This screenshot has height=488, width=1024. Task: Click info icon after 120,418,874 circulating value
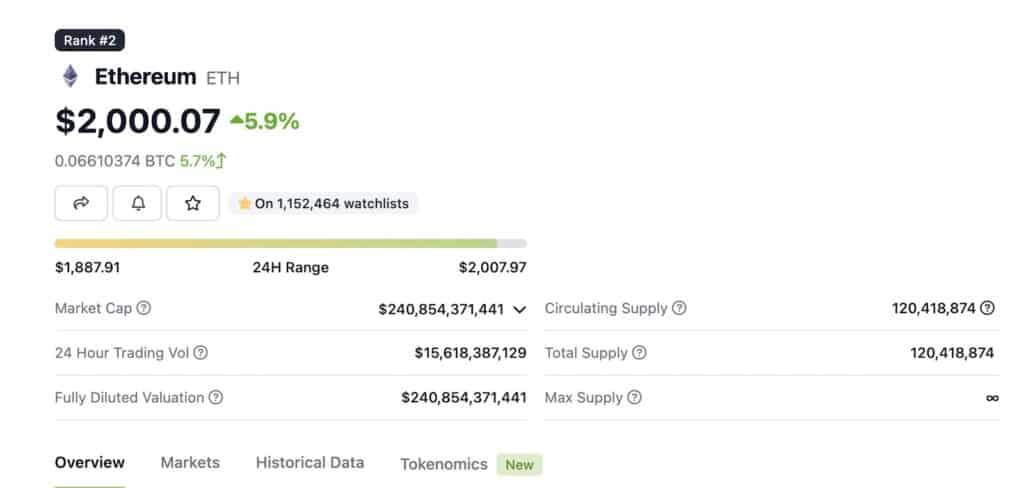(988, 308)
